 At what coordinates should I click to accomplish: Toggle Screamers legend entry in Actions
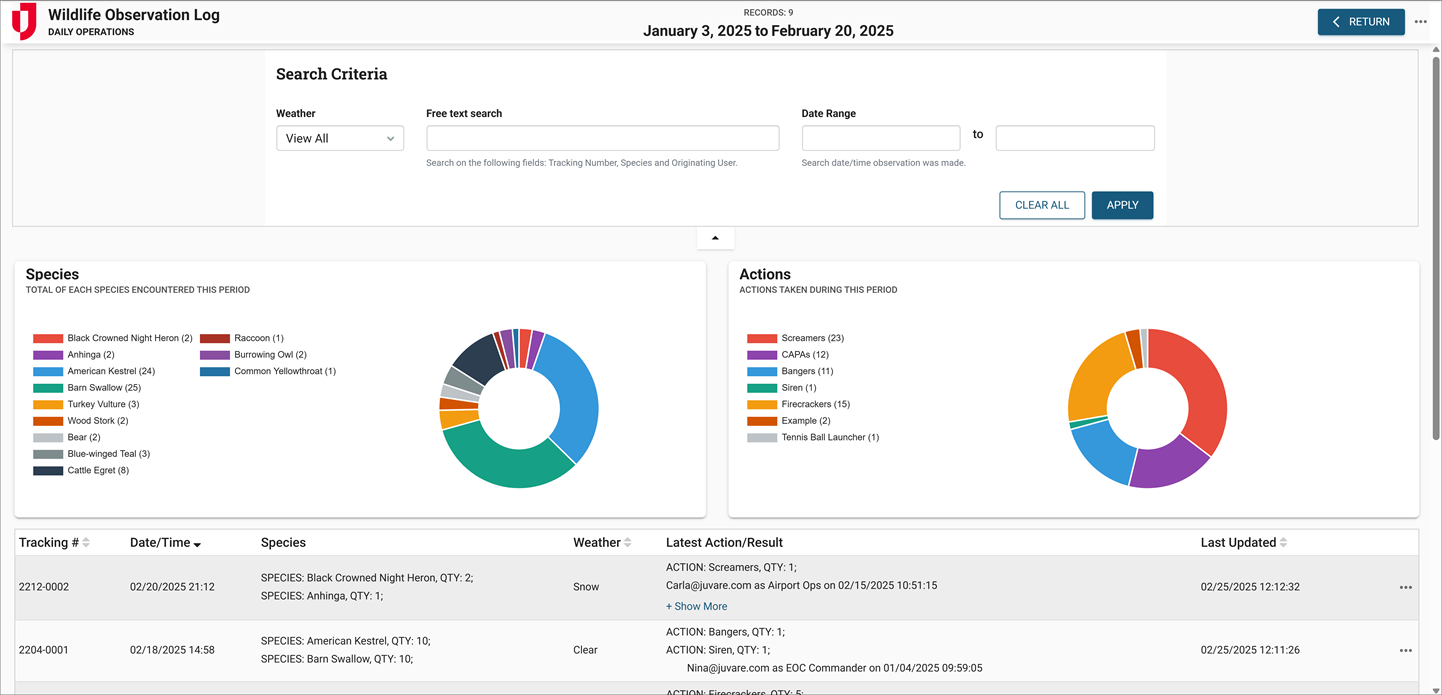(x=812, y=338)
